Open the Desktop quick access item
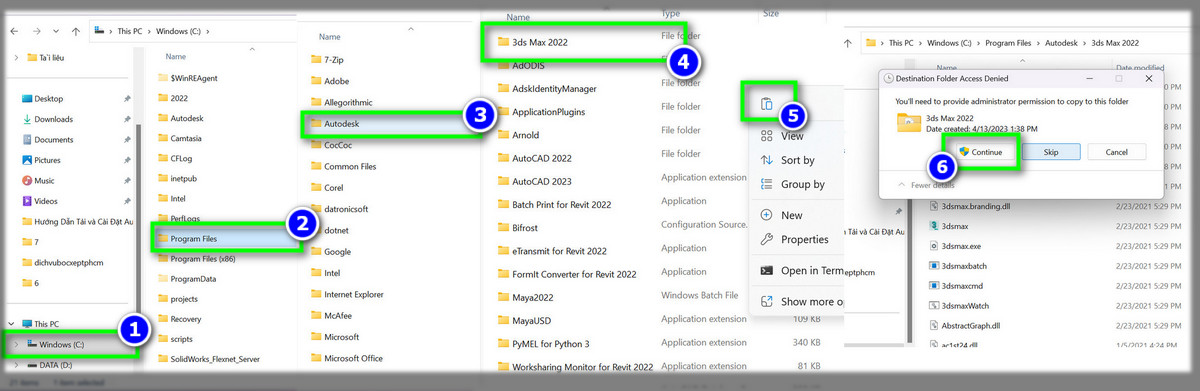Viewport: 1200px width, 391px height. click(x=48, y=99)
